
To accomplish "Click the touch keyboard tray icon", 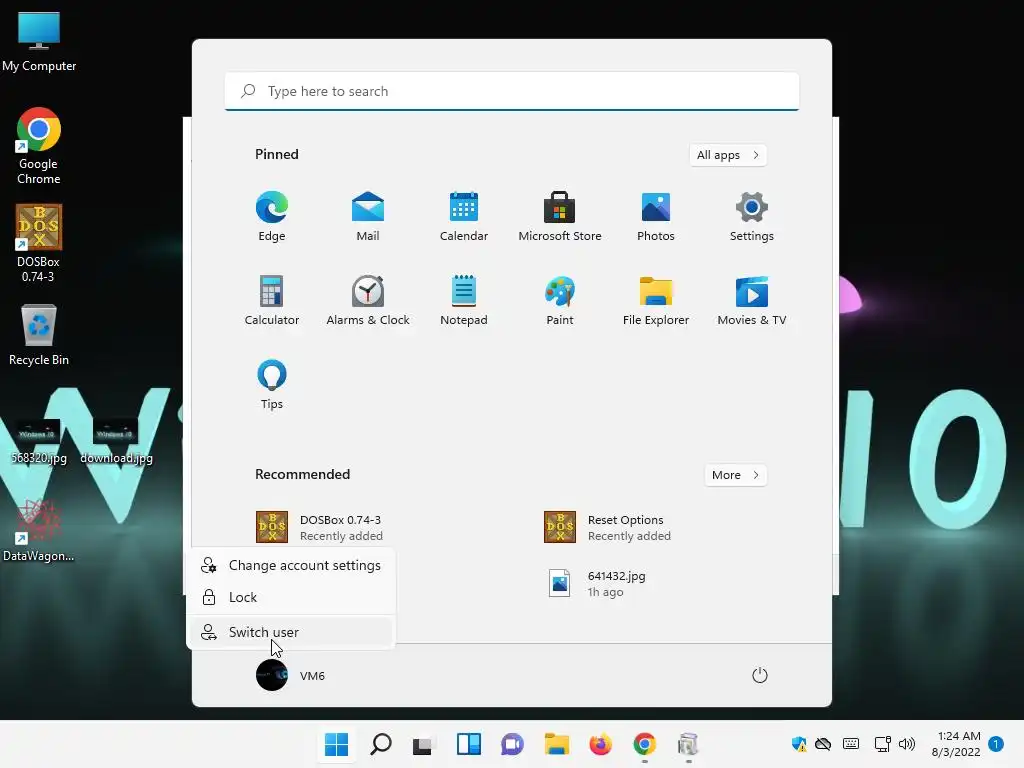I will [x=851, y=744].
